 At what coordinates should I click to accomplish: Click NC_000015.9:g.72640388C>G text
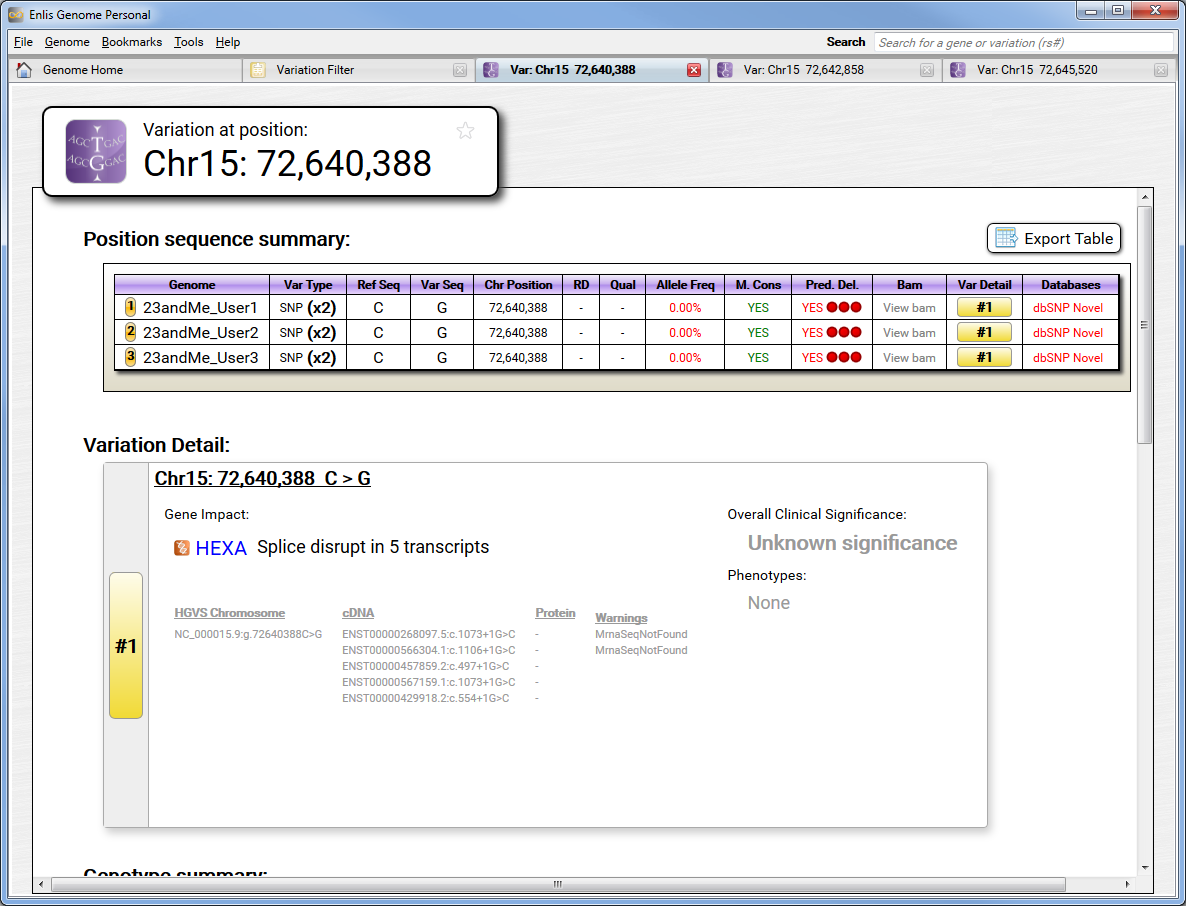(x=248, y=634)
